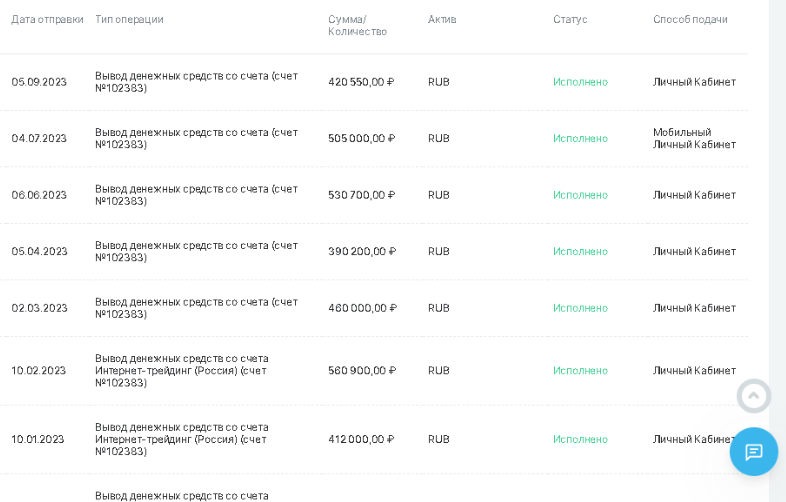Click the Статус column header

point(570,19)
